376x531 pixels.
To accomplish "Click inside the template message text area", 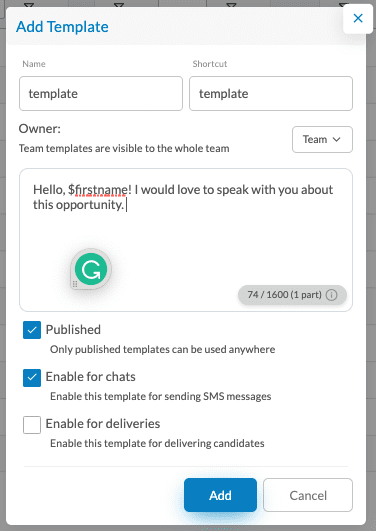I will pos(186,240).
